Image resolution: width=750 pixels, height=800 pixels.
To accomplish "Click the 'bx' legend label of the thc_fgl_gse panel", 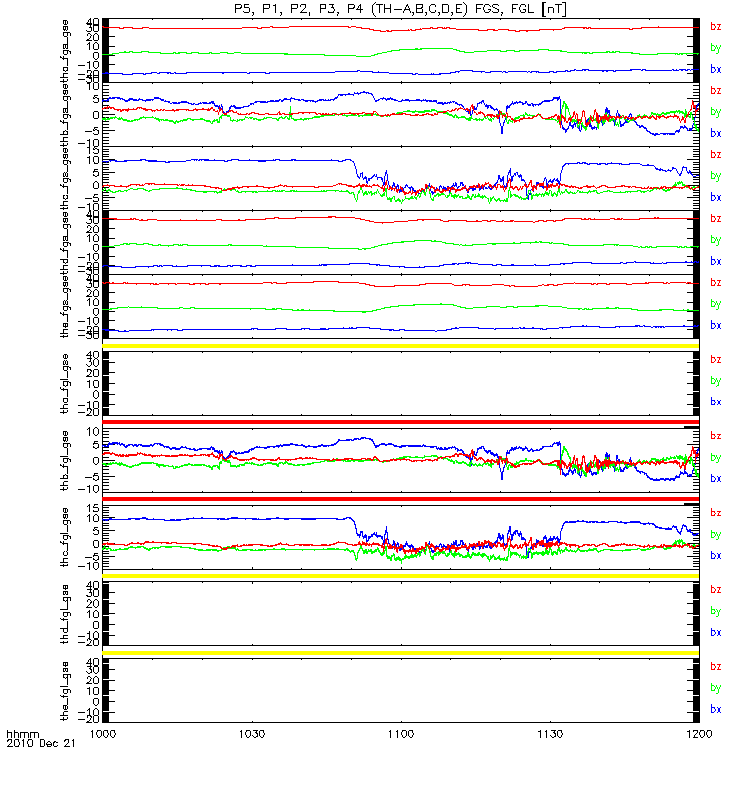I will point(715,556).
